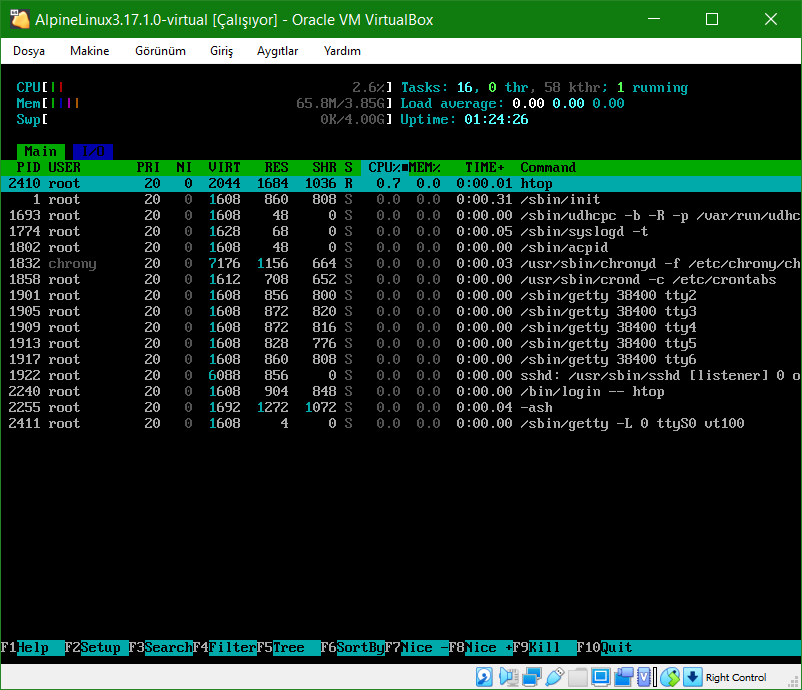This screenshot has width=802, height=690.
Task: Select the chronyd process row
Action: 401,263
